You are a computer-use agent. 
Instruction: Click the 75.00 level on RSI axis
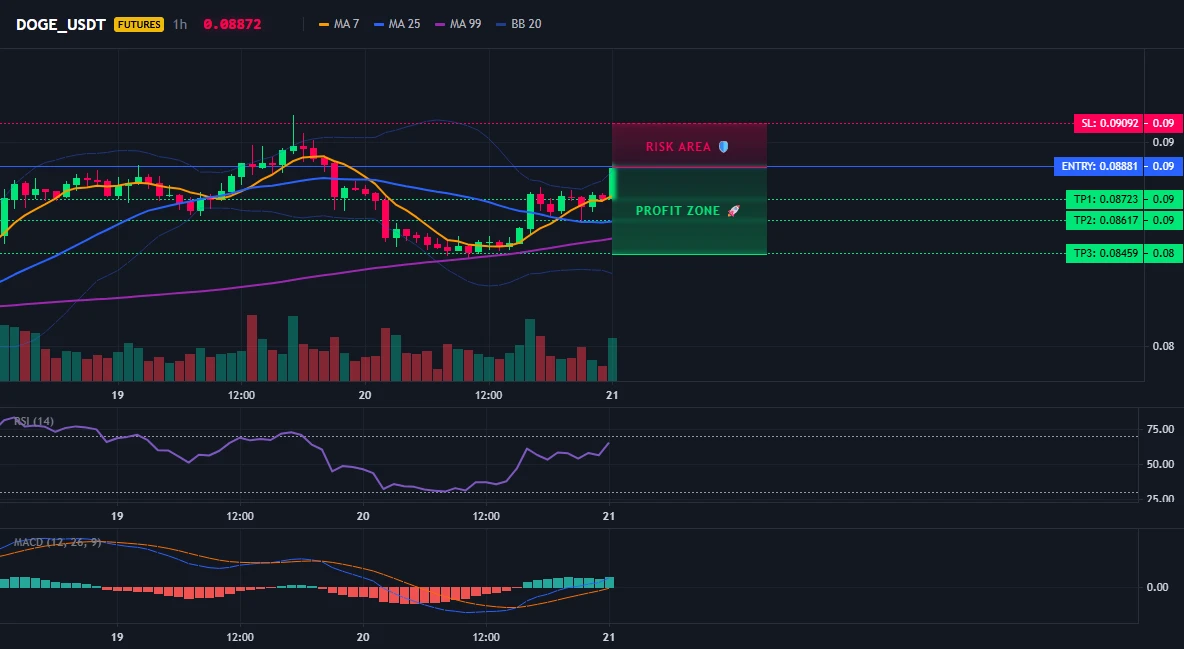(1160, 429)
